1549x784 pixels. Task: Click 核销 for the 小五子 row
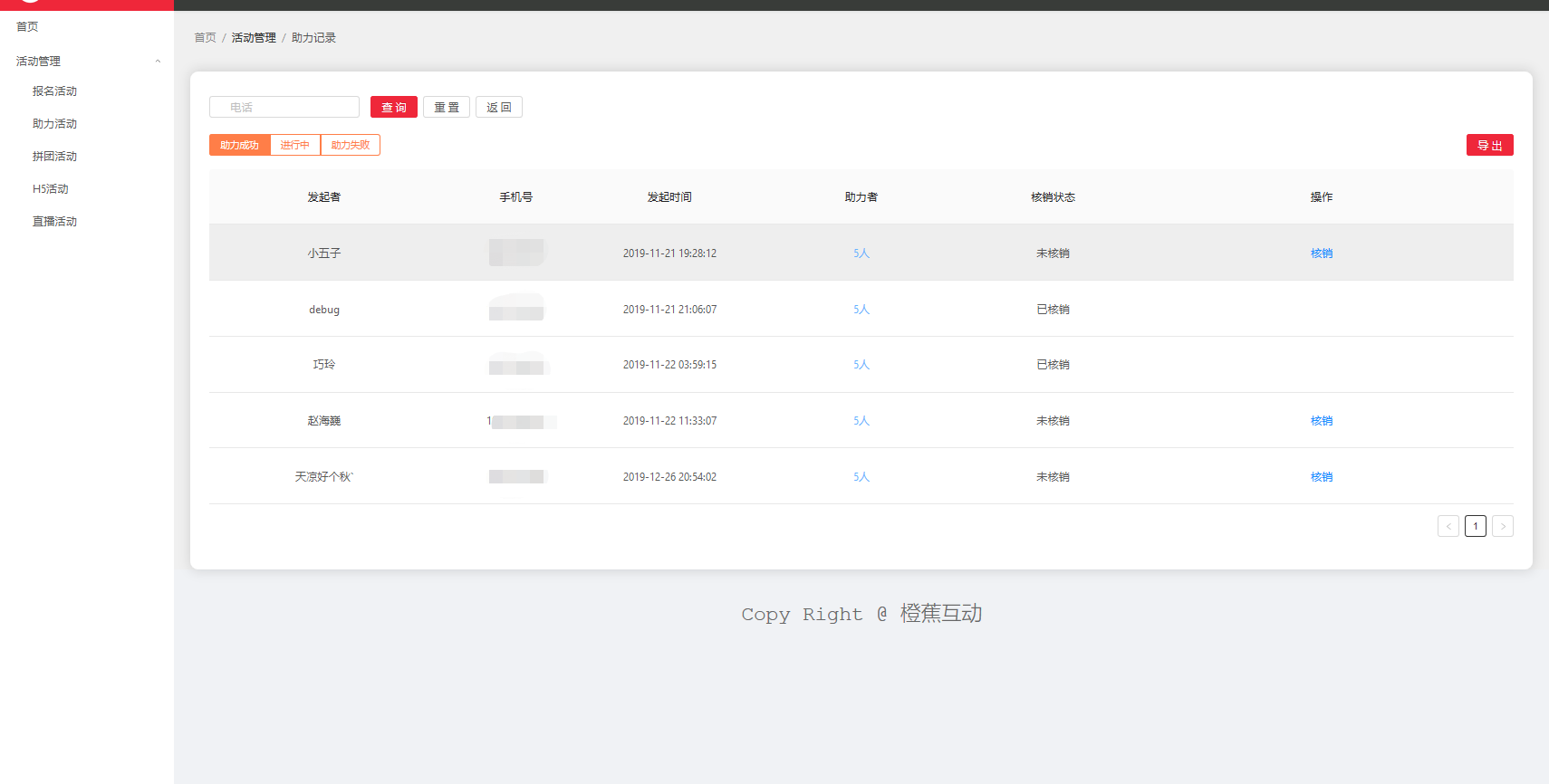click(1322, 253)
